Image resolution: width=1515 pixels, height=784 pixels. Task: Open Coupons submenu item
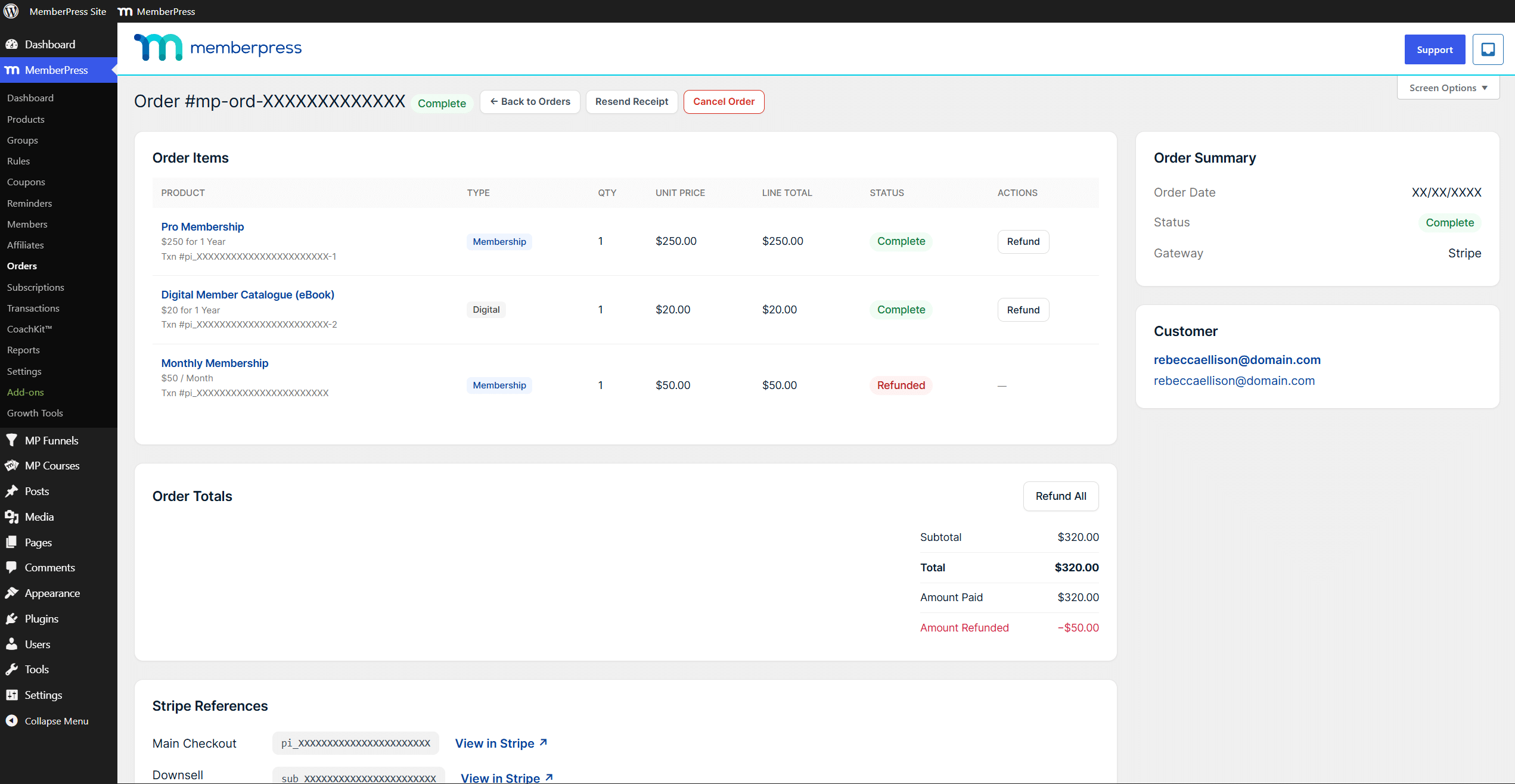point(26,182)
